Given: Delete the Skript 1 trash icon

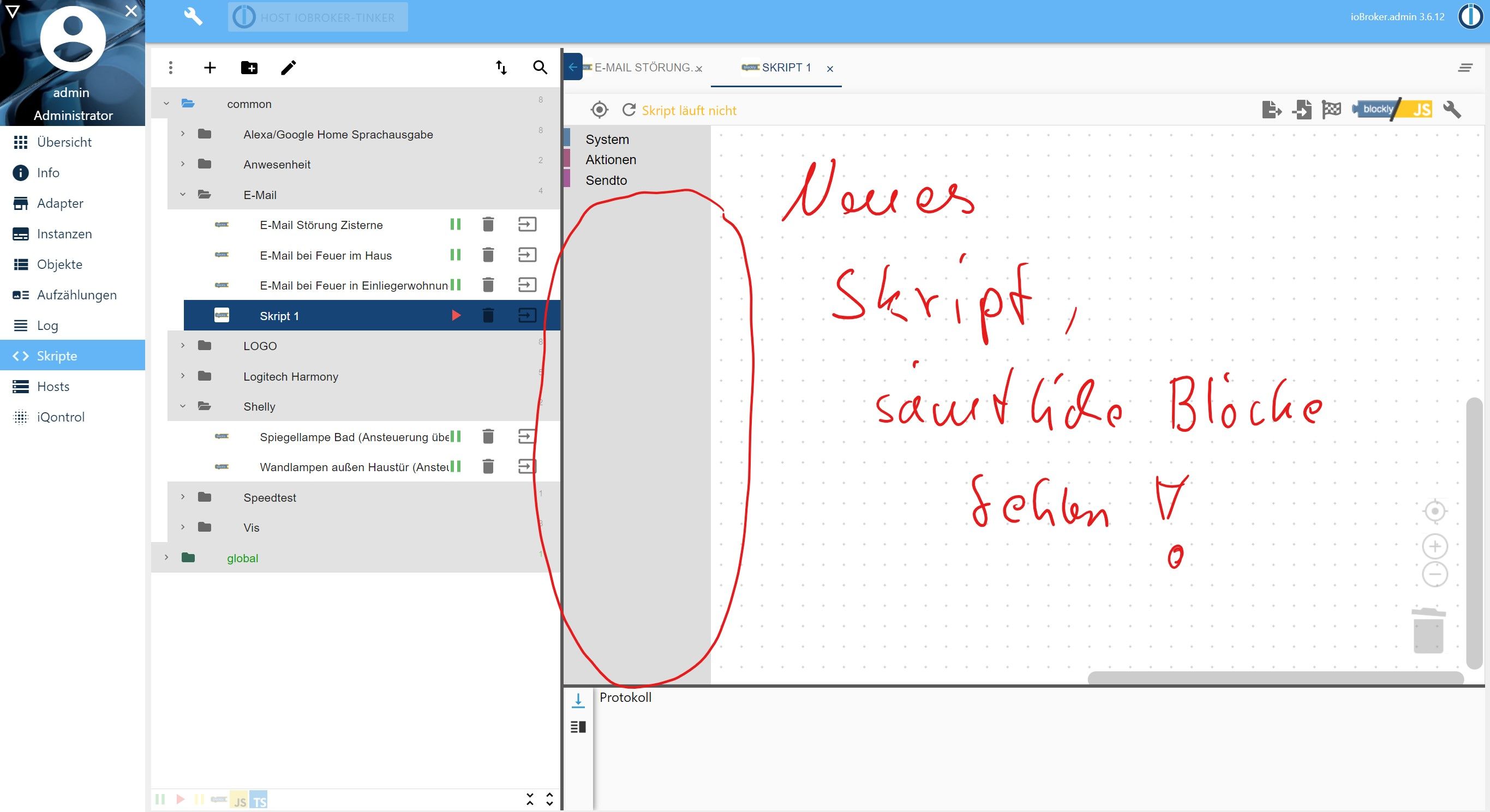Looking at the screenshot, I should pos(488,315).
